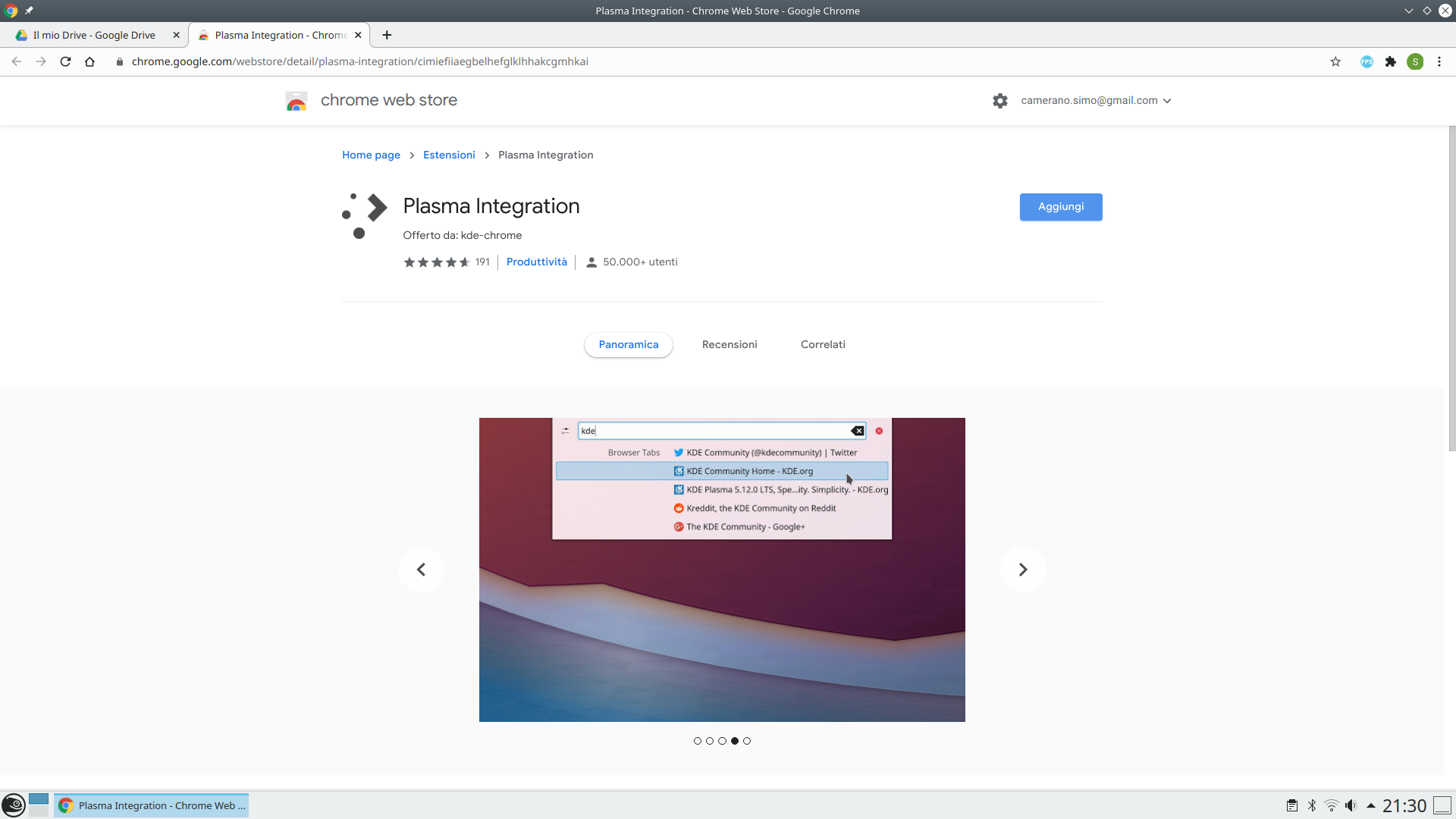Switch to the Il mio Drive browser tab

[94, 35]
